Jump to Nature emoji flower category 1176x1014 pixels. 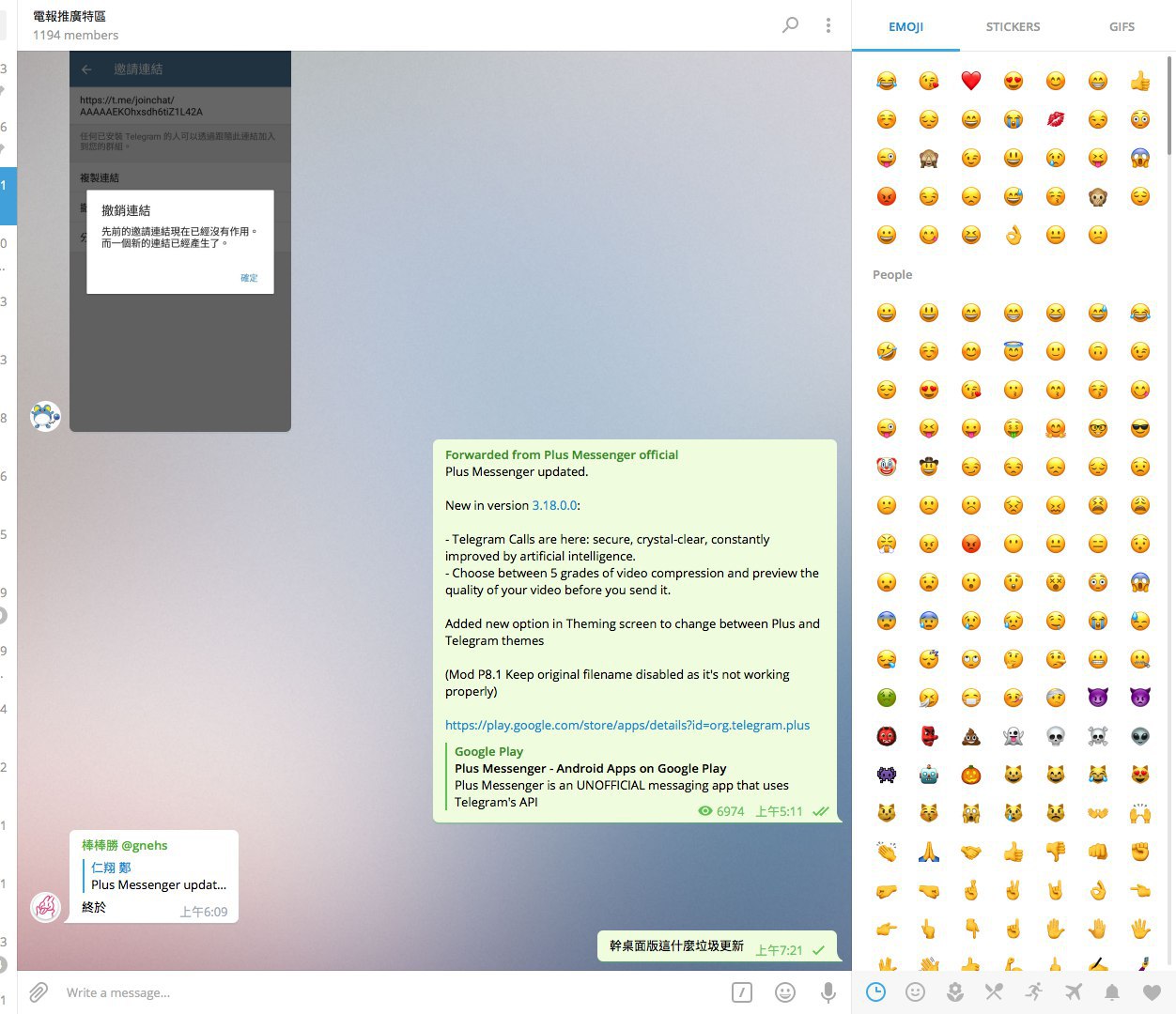pos(955,991)
